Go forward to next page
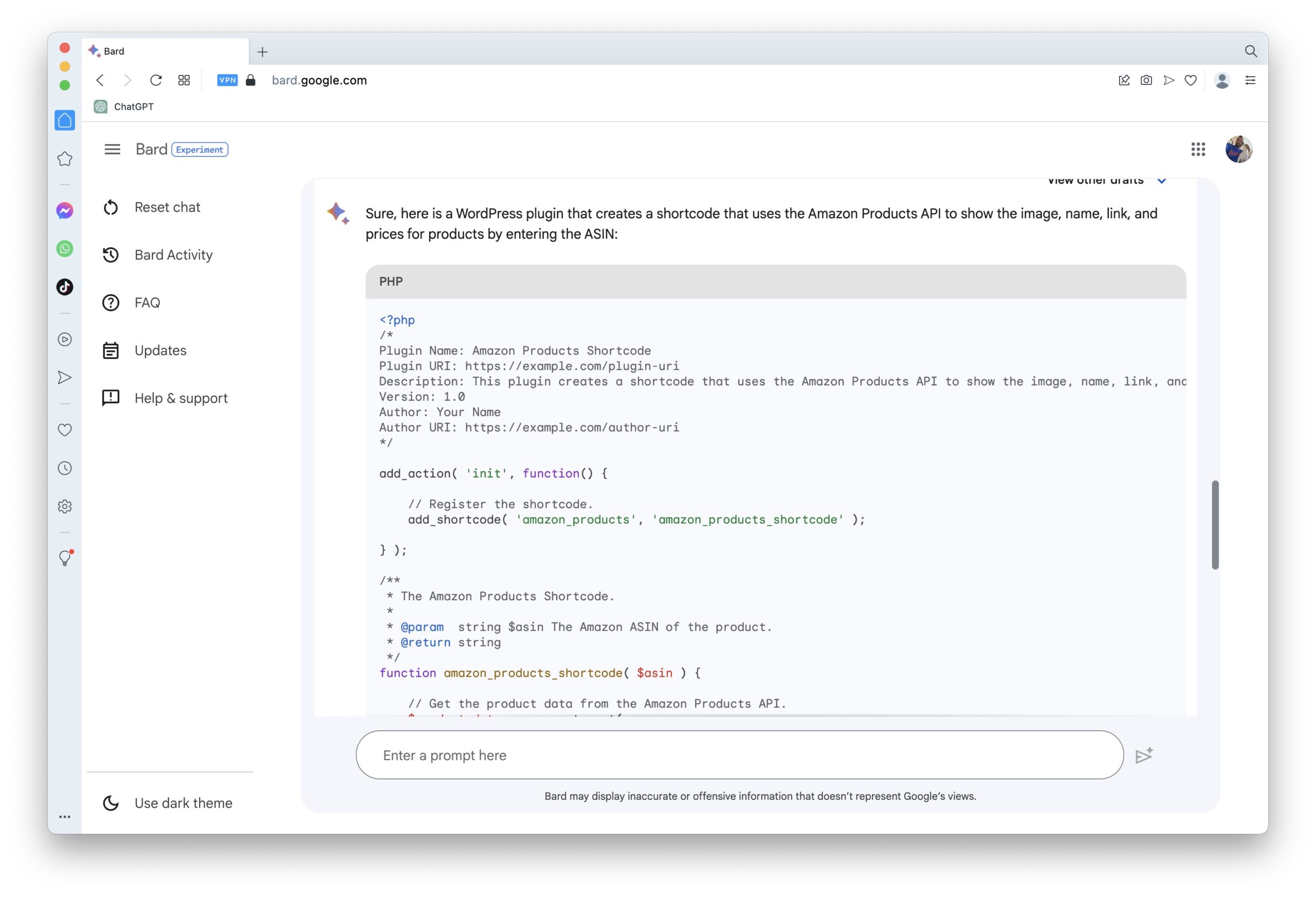 point(127,80)
